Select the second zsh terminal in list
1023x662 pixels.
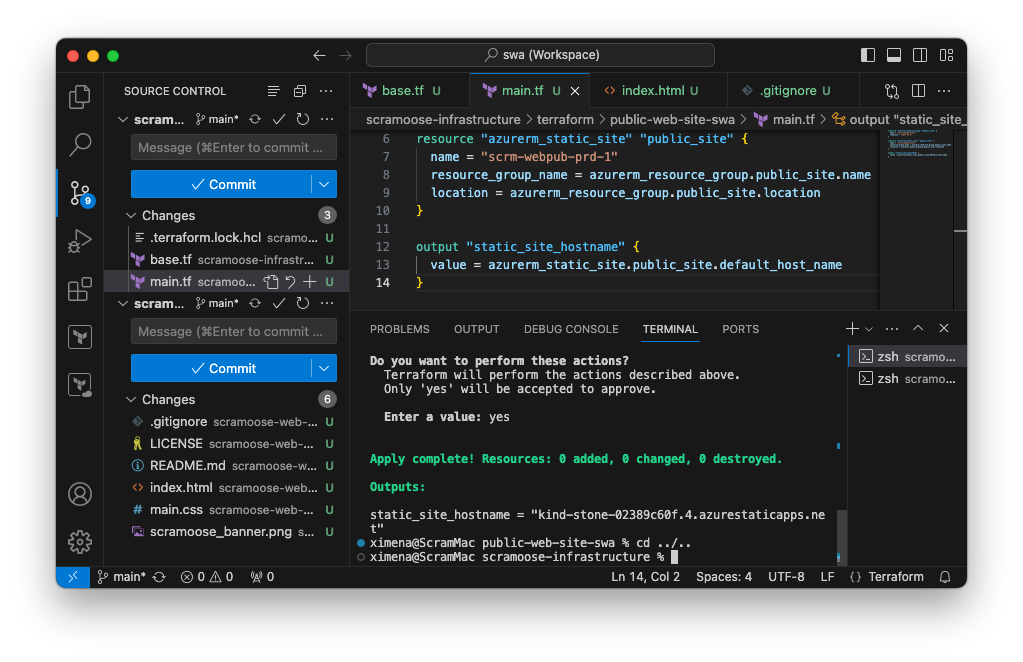pyautogui.click(x=908, y=379)
